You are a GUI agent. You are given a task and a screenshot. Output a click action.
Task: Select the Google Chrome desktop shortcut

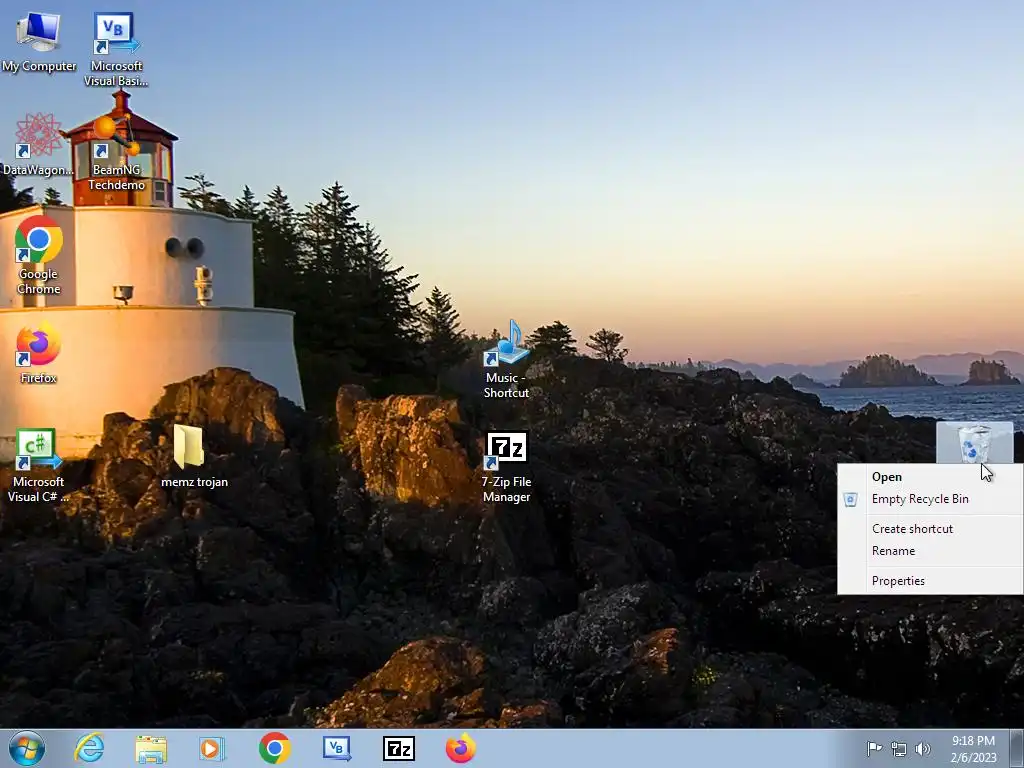pyautogui.click(x=39, y=255)
